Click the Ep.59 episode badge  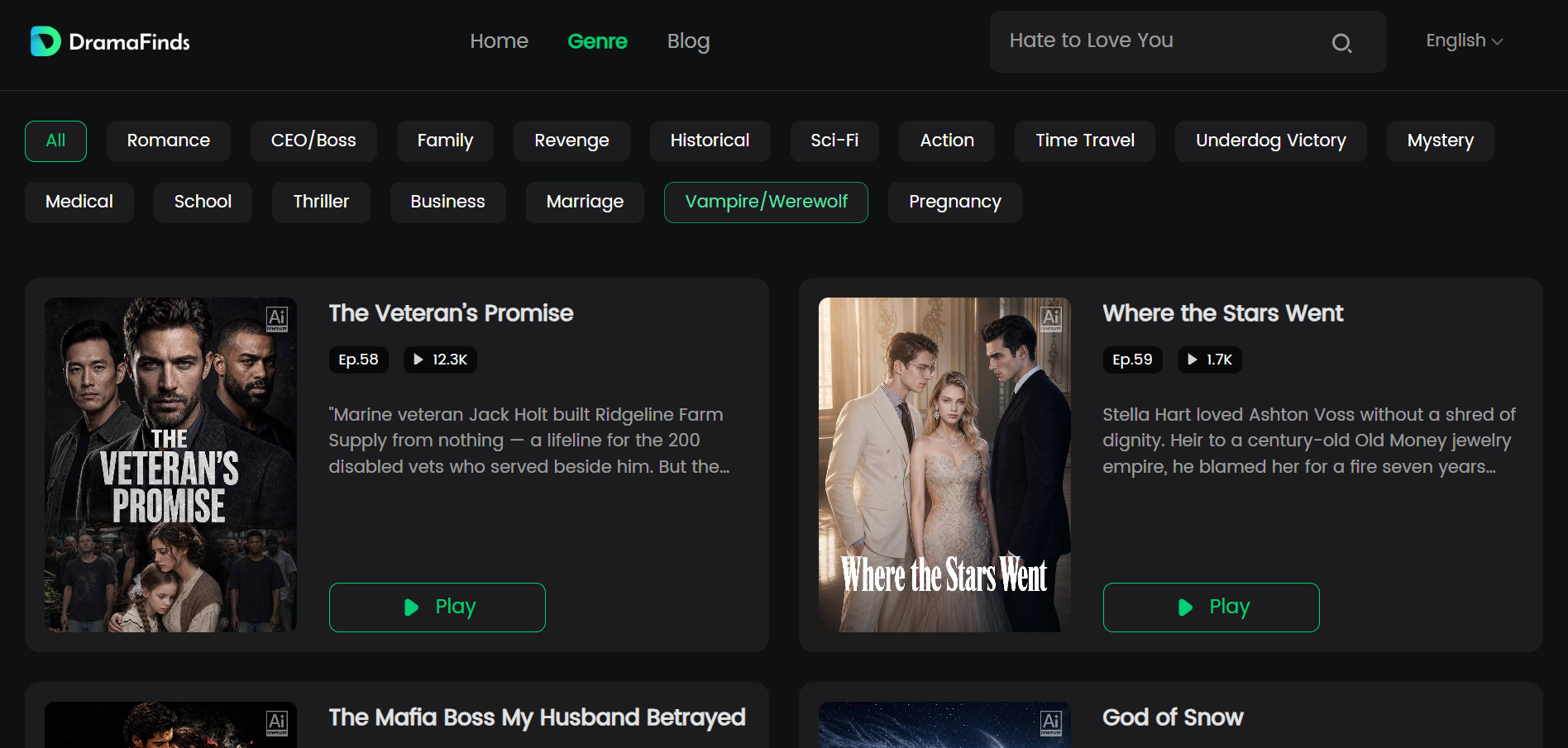1132,360
